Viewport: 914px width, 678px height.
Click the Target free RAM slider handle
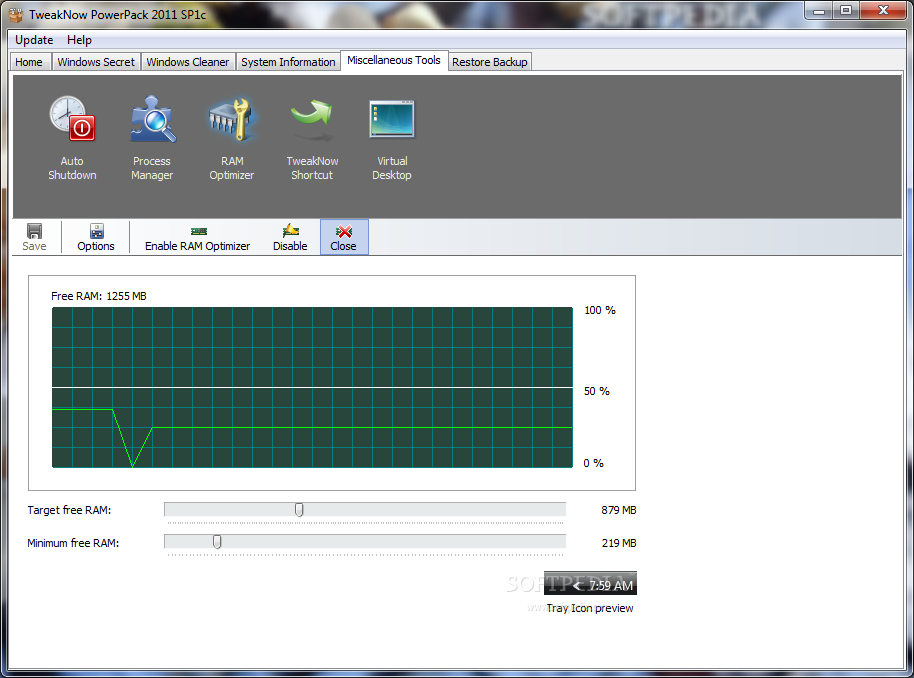point(299,510)
